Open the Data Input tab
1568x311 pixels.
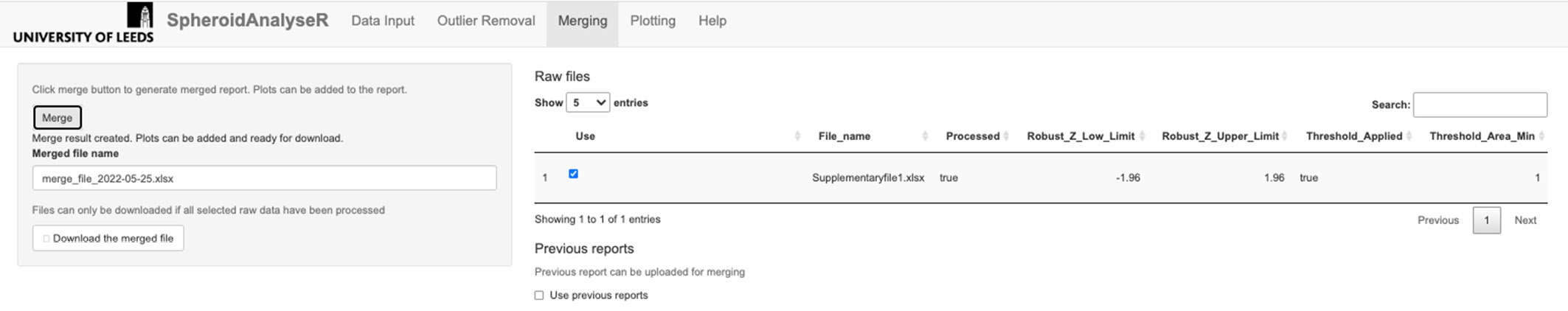(382, 21)
